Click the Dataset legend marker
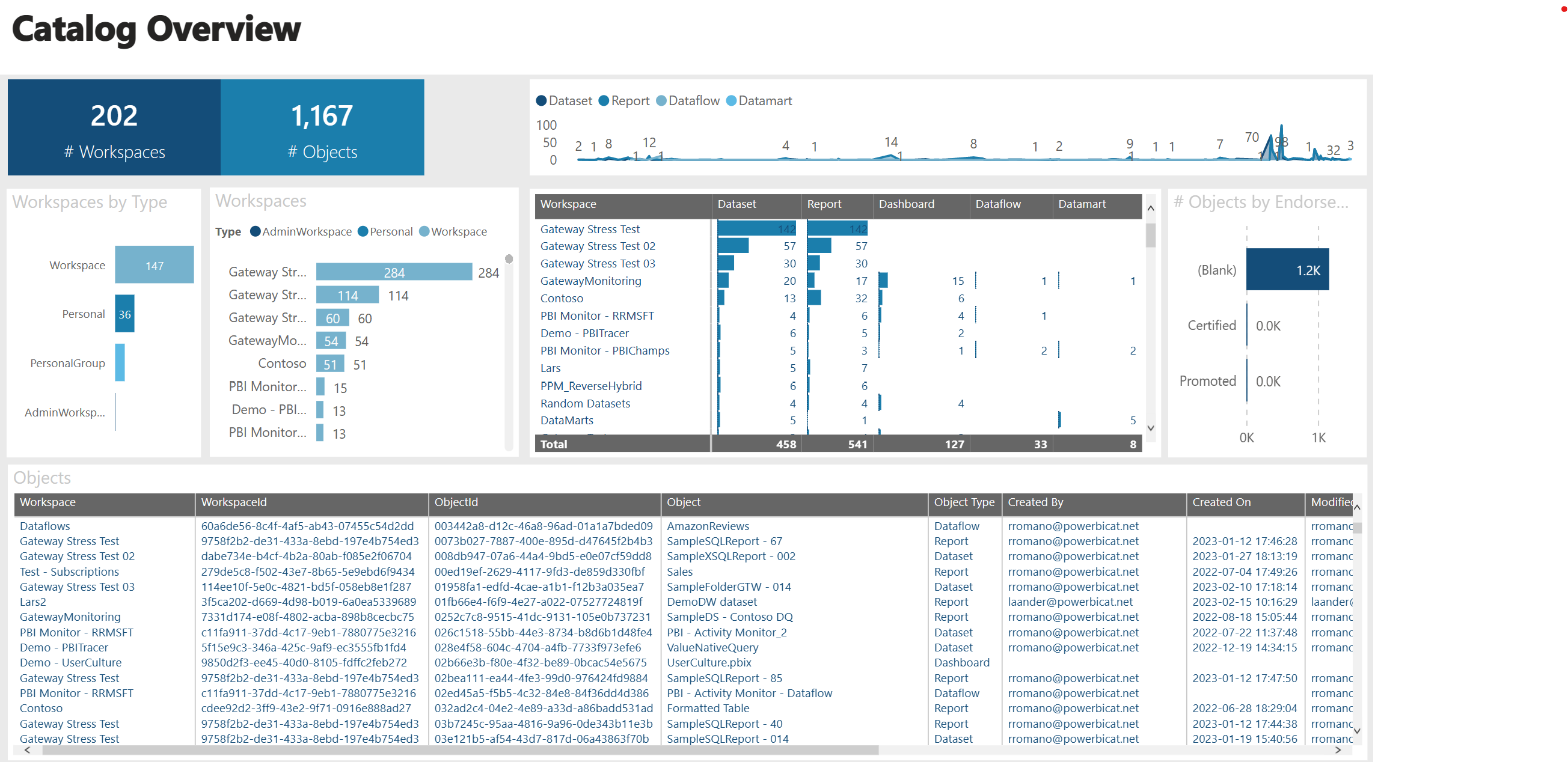Image resolution: width=1568 pixels, height=762 pixels. (541, 101)
